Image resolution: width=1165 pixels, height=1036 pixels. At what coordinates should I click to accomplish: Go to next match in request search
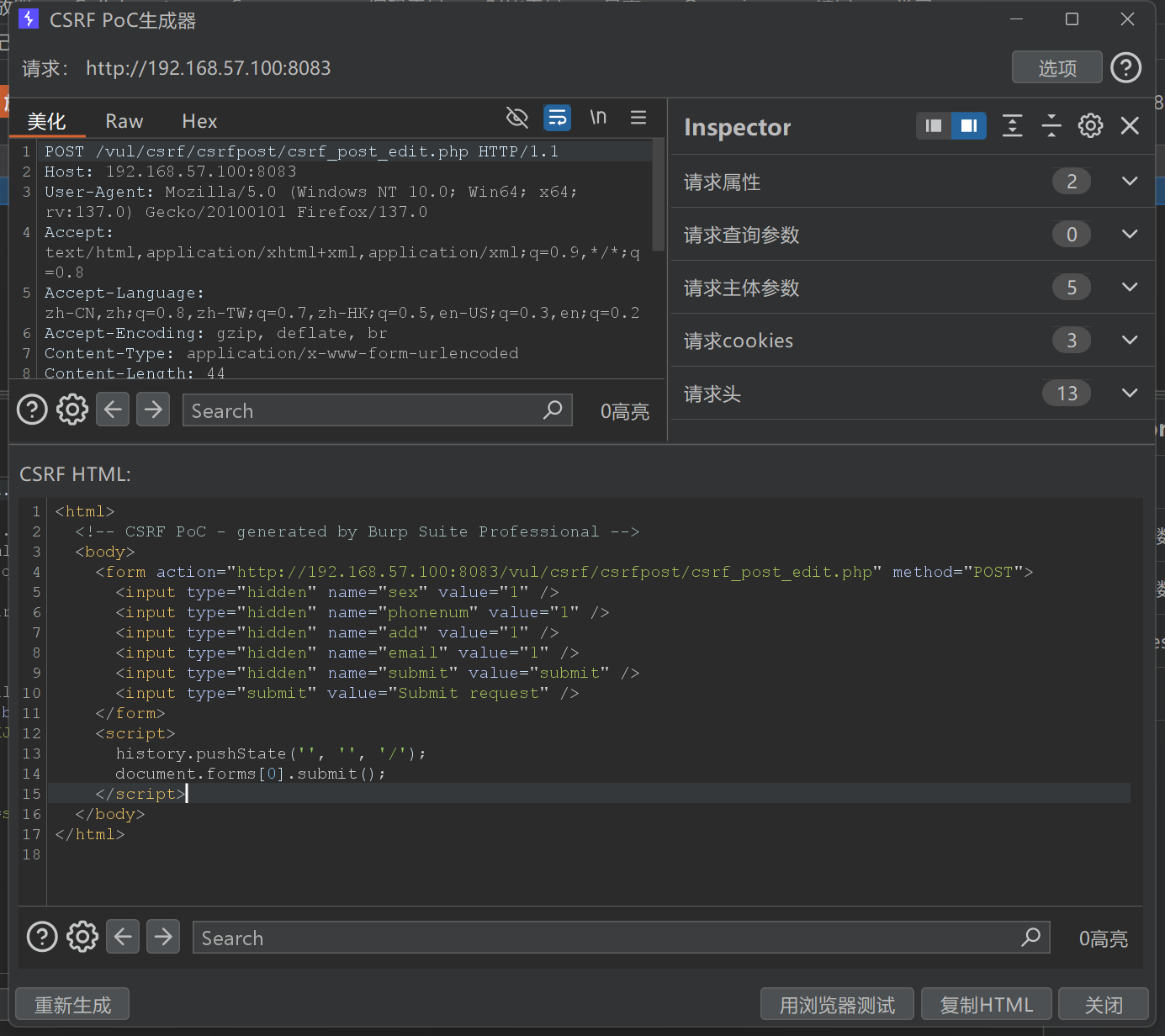[x=153, y=410]
